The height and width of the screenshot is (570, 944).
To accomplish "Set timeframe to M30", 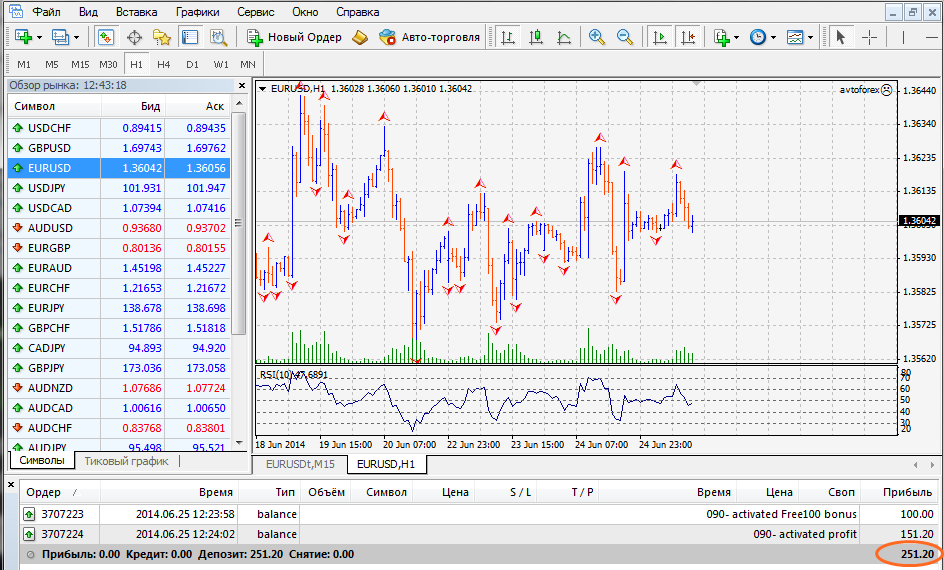I will [108, 64].
